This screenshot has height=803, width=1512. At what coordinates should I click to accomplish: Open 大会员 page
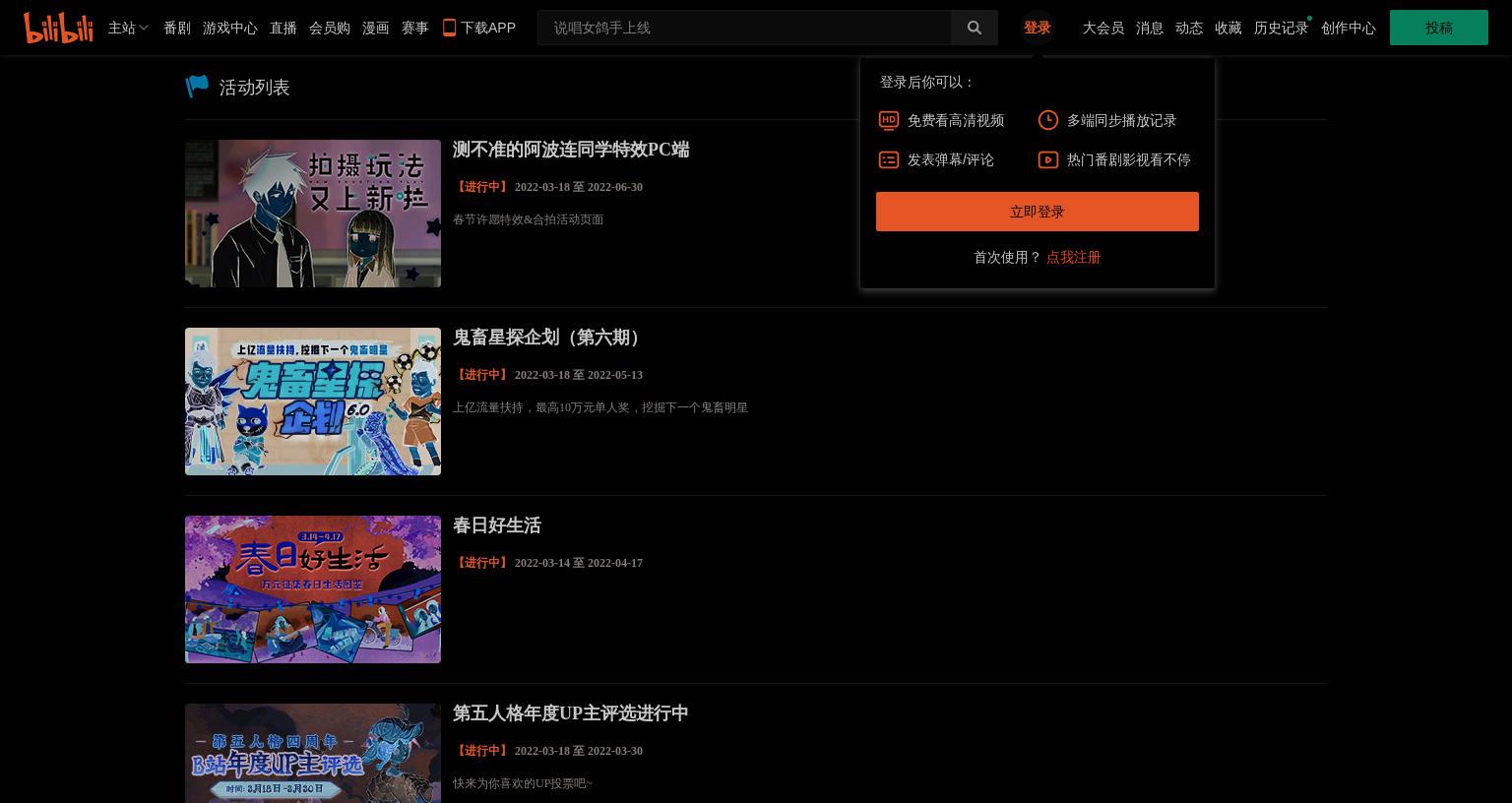pyautogui.click(x=1103, y=28)
